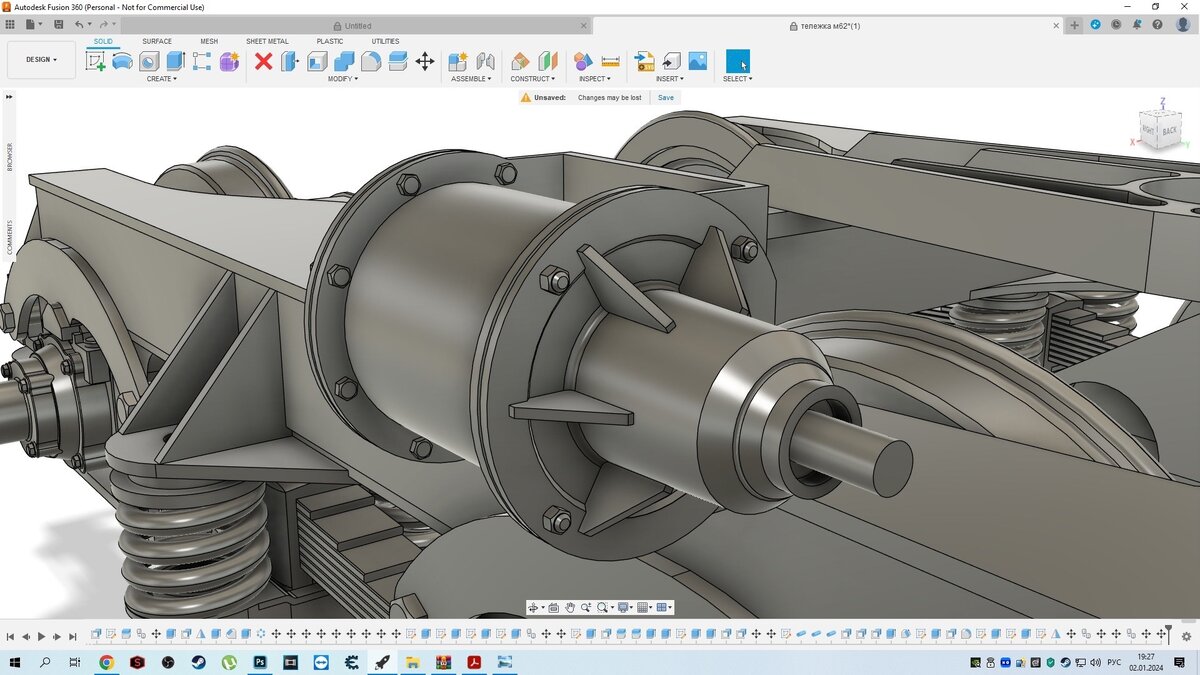Expand the MODIFY dropdown menu
The height and width of the screenshot is (675, 1200).
click(x=342, y=79)
